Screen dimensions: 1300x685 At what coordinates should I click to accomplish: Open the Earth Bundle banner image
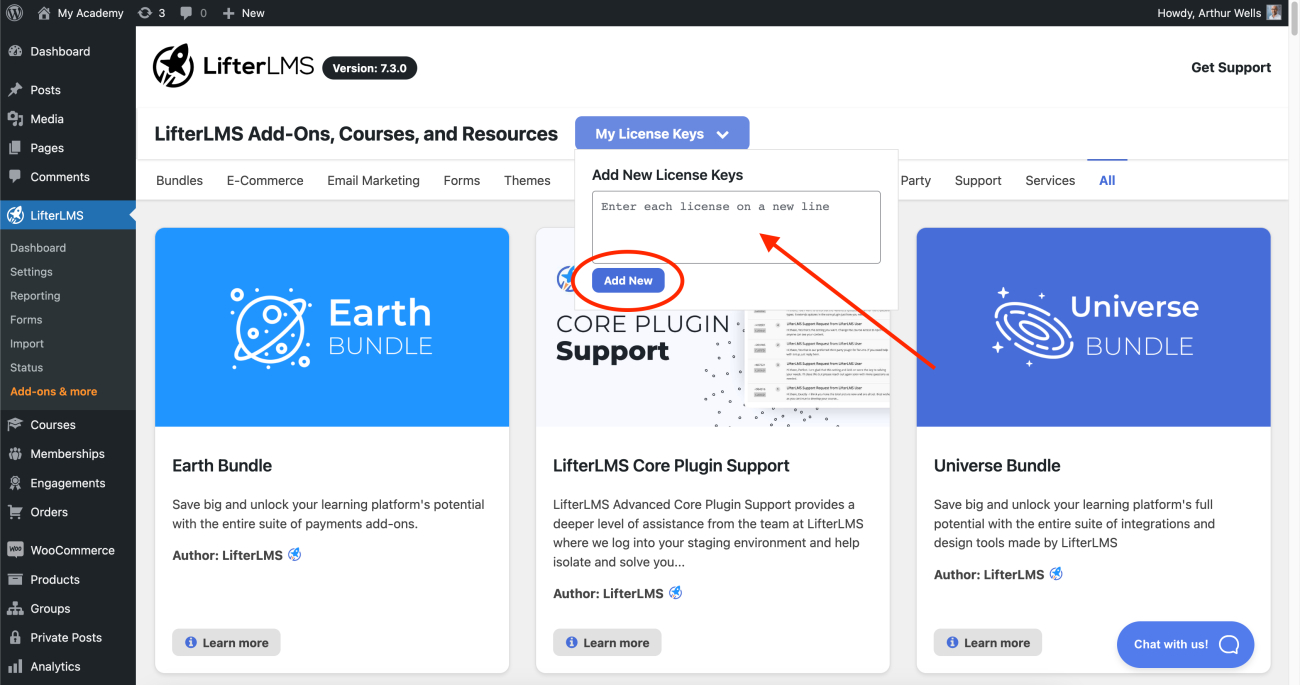(332, 327)
